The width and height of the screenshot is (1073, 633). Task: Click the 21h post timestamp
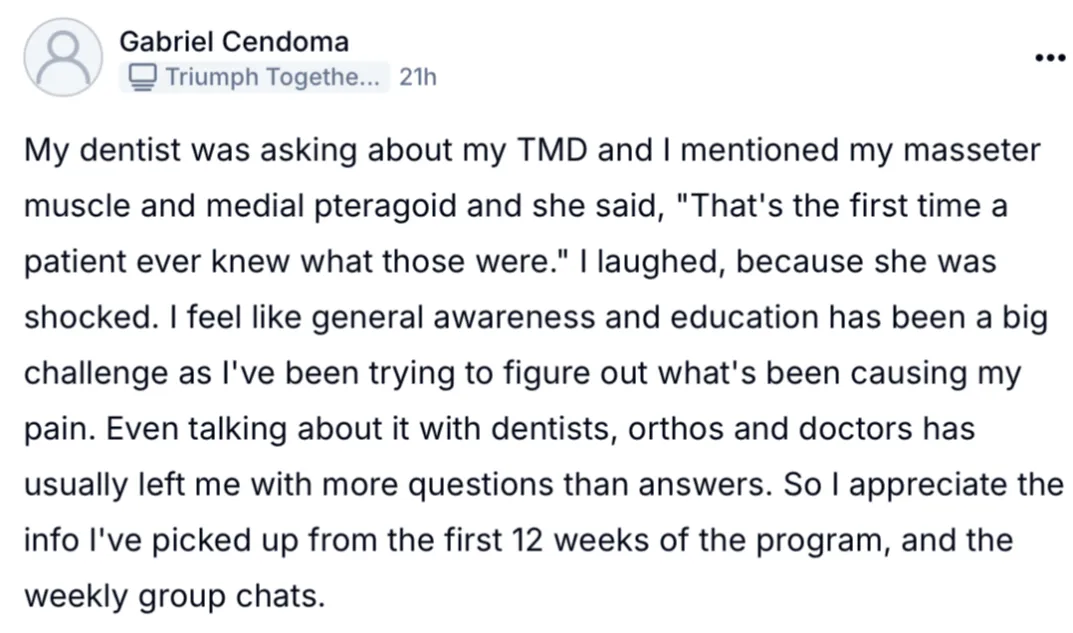coord(417,77)
